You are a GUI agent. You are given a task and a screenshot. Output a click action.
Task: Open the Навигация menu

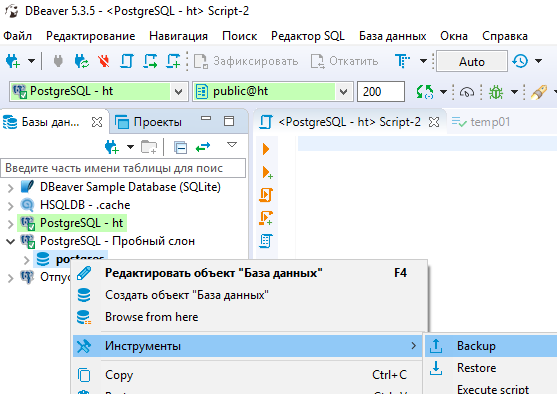click(178, 36)
